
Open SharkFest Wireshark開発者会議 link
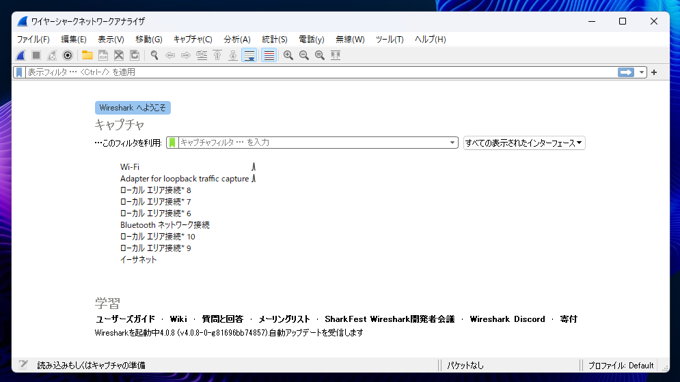point(389,319)
